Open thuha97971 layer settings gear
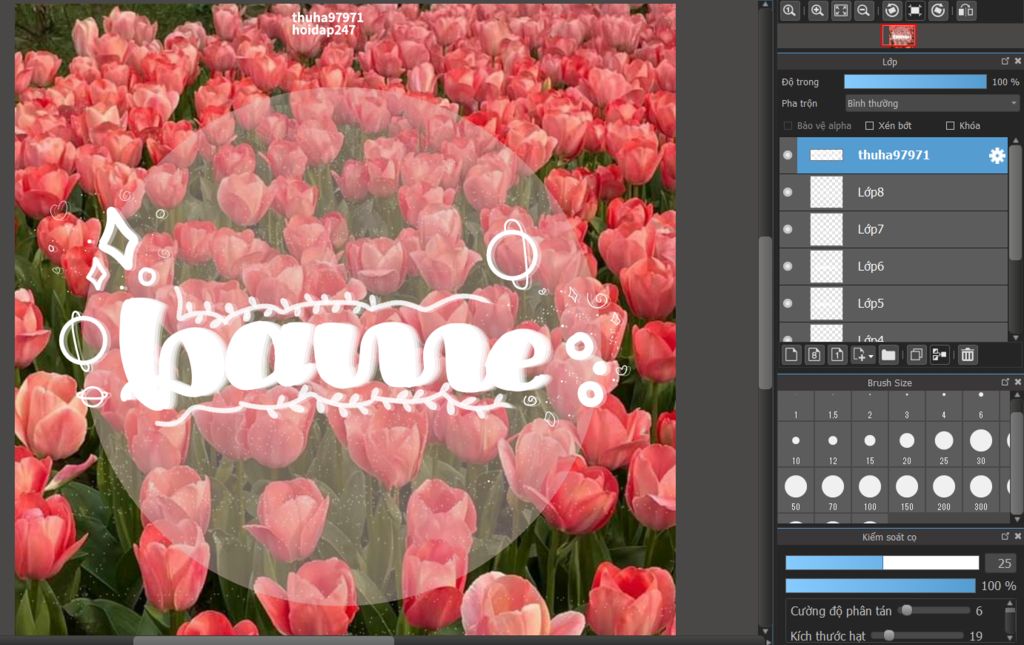1024x645 pixels. click(997, 155)
